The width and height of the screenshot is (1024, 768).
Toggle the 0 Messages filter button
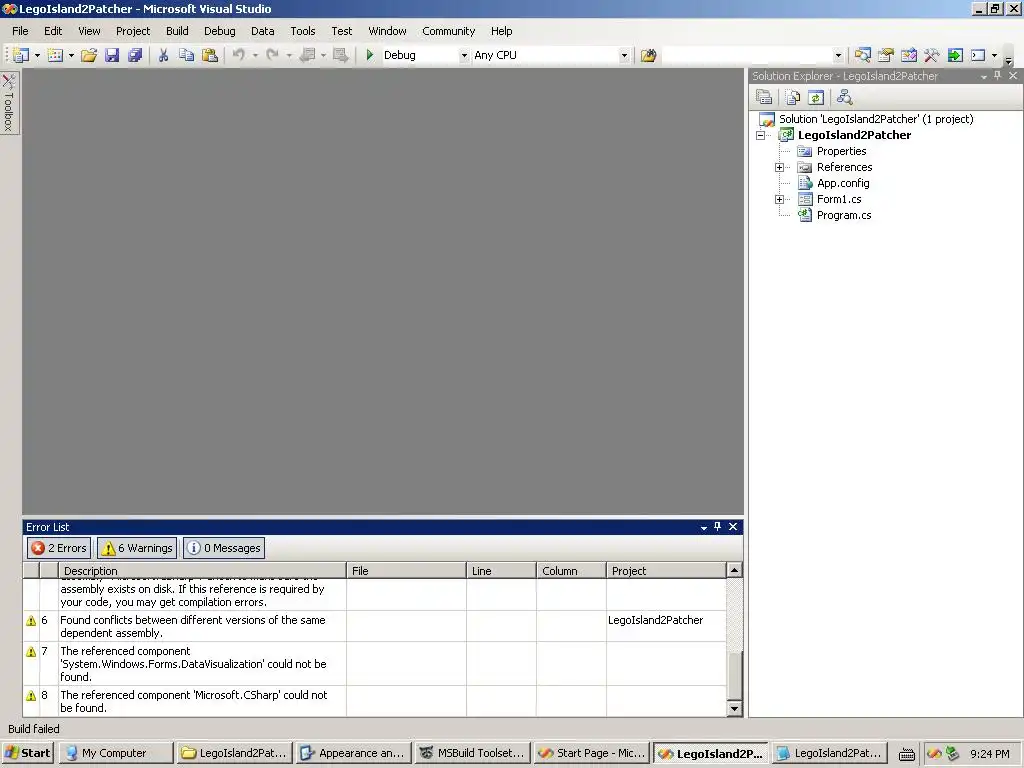click(x=224, y=548)
